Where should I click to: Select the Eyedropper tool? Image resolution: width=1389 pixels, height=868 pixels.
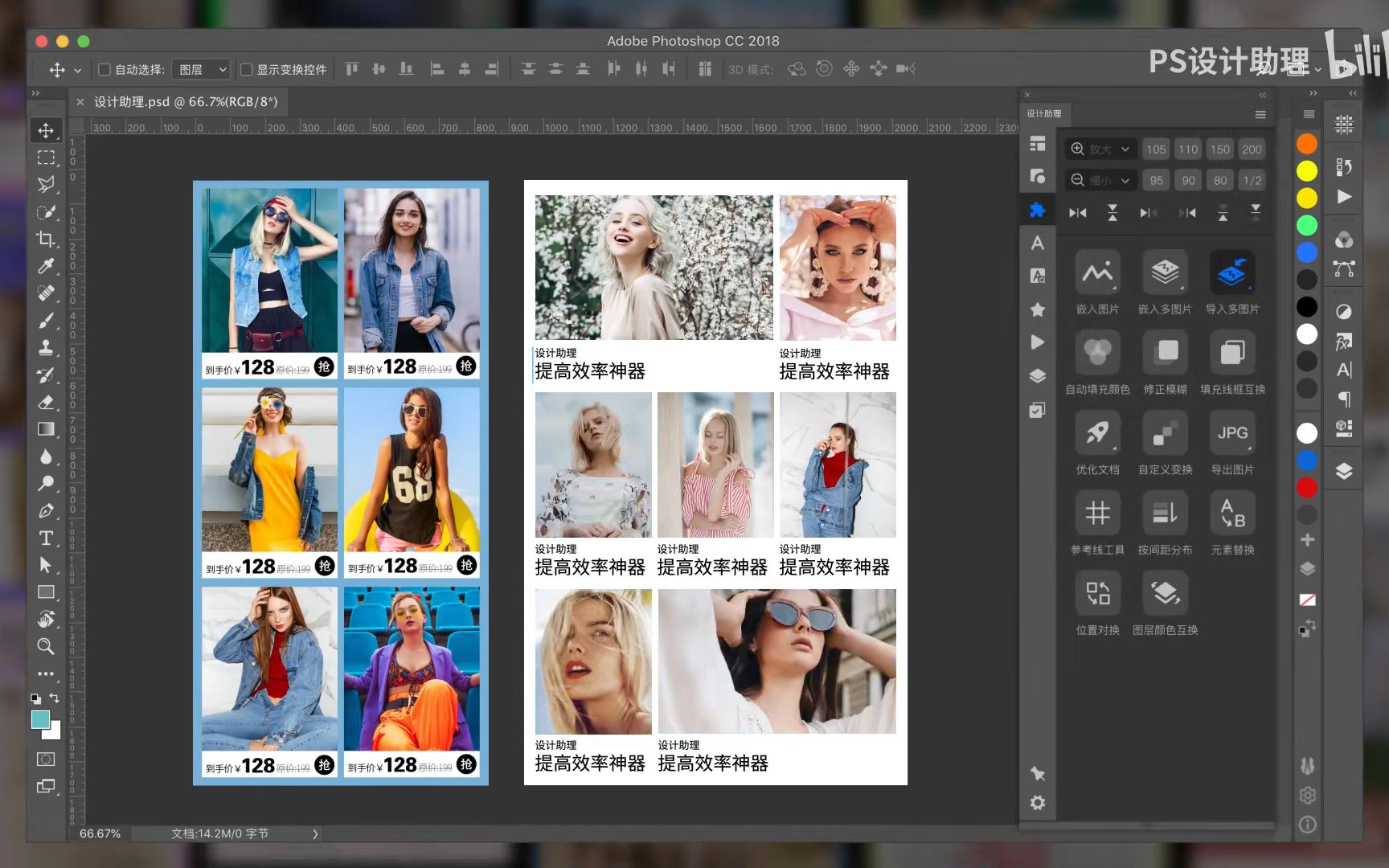coord(46,266)
